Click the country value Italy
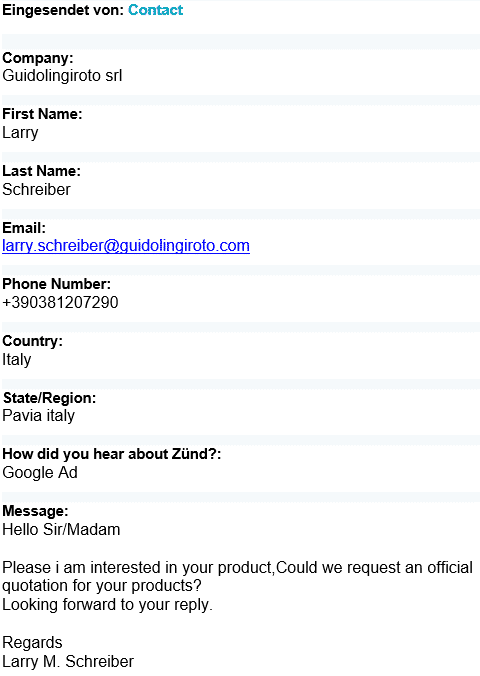Screen dimensions: 480x676 pos(17,360)
